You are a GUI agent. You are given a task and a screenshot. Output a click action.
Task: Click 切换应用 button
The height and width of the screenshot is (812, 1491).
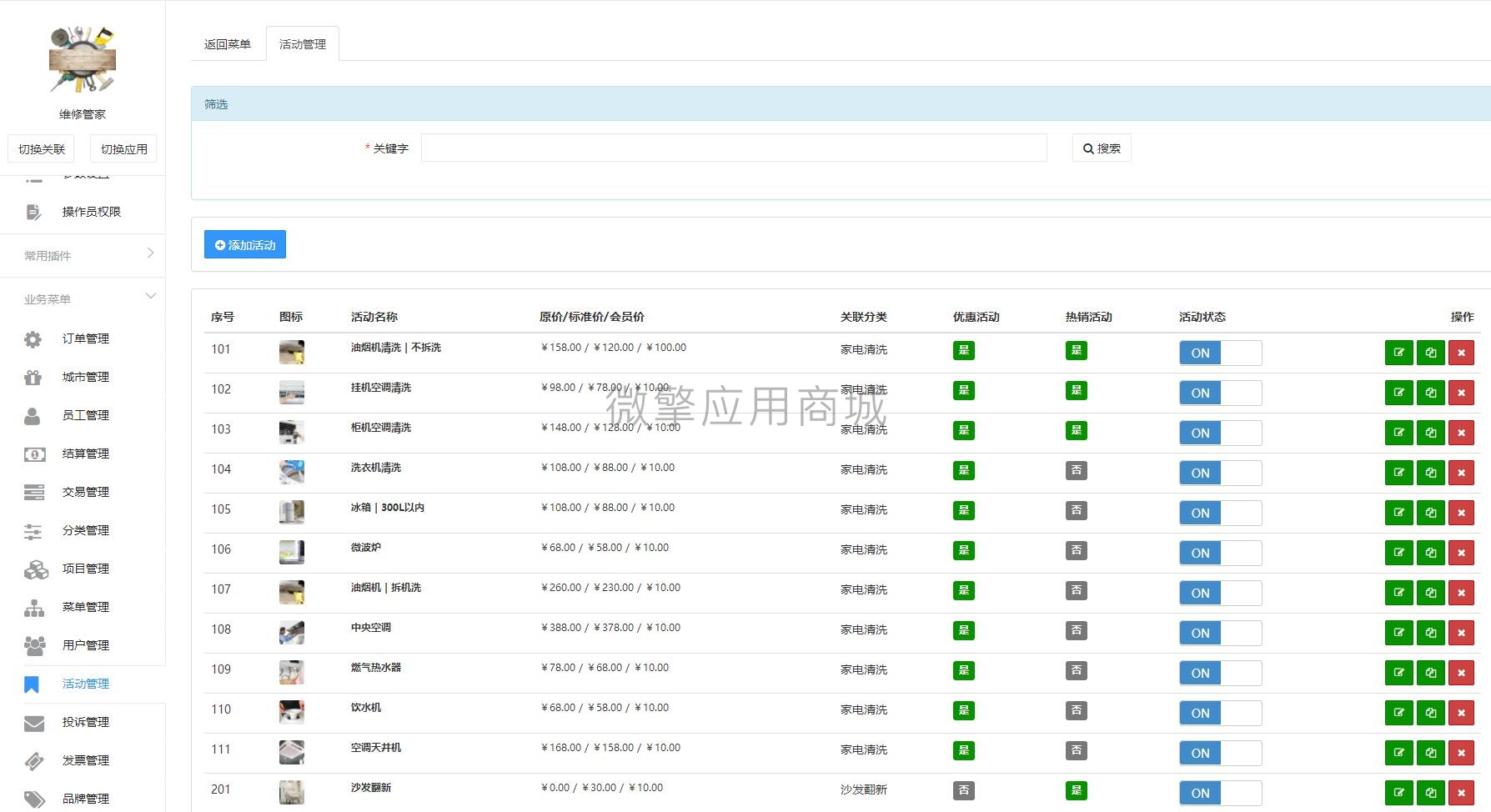click(123, 148)
